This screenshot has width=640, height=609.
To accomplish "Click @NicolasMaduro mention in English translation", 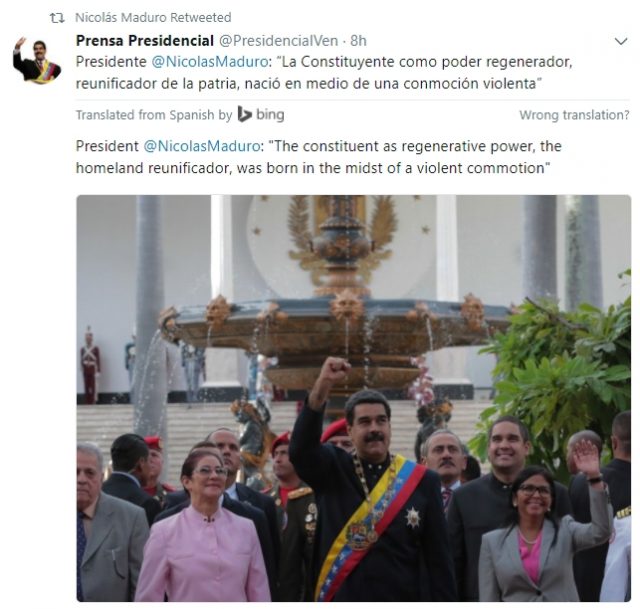I will pyautogui.click(x=202, y=146).
